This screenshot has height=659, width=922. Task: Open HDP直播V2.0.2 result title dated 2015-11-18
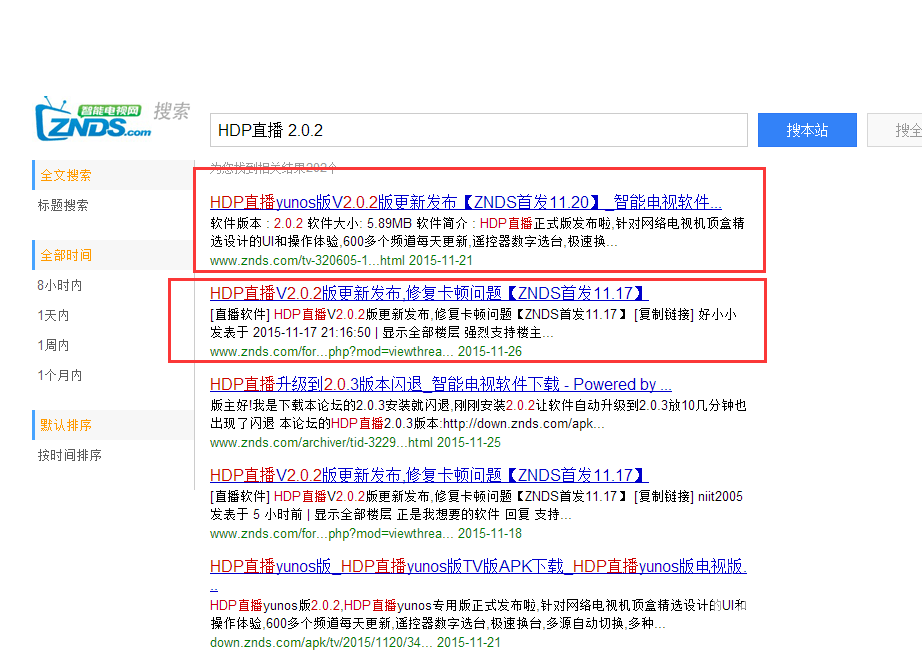[429, 475]
